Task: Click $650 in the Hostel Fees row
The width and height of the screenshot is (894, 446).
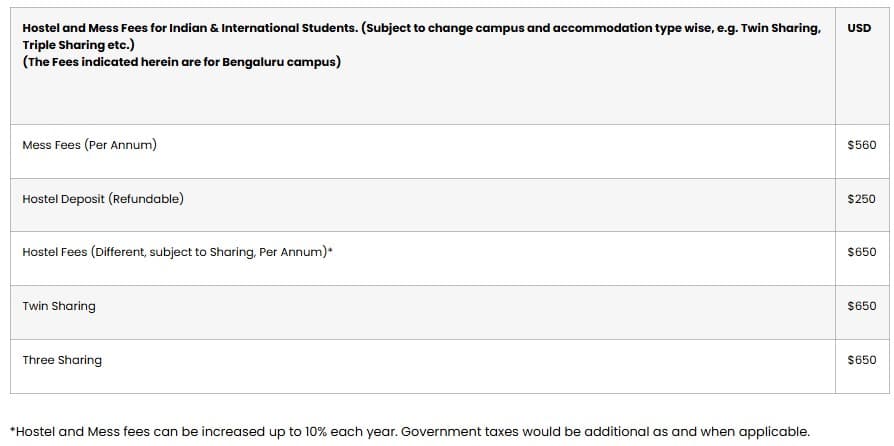Action: coord(861,252)
